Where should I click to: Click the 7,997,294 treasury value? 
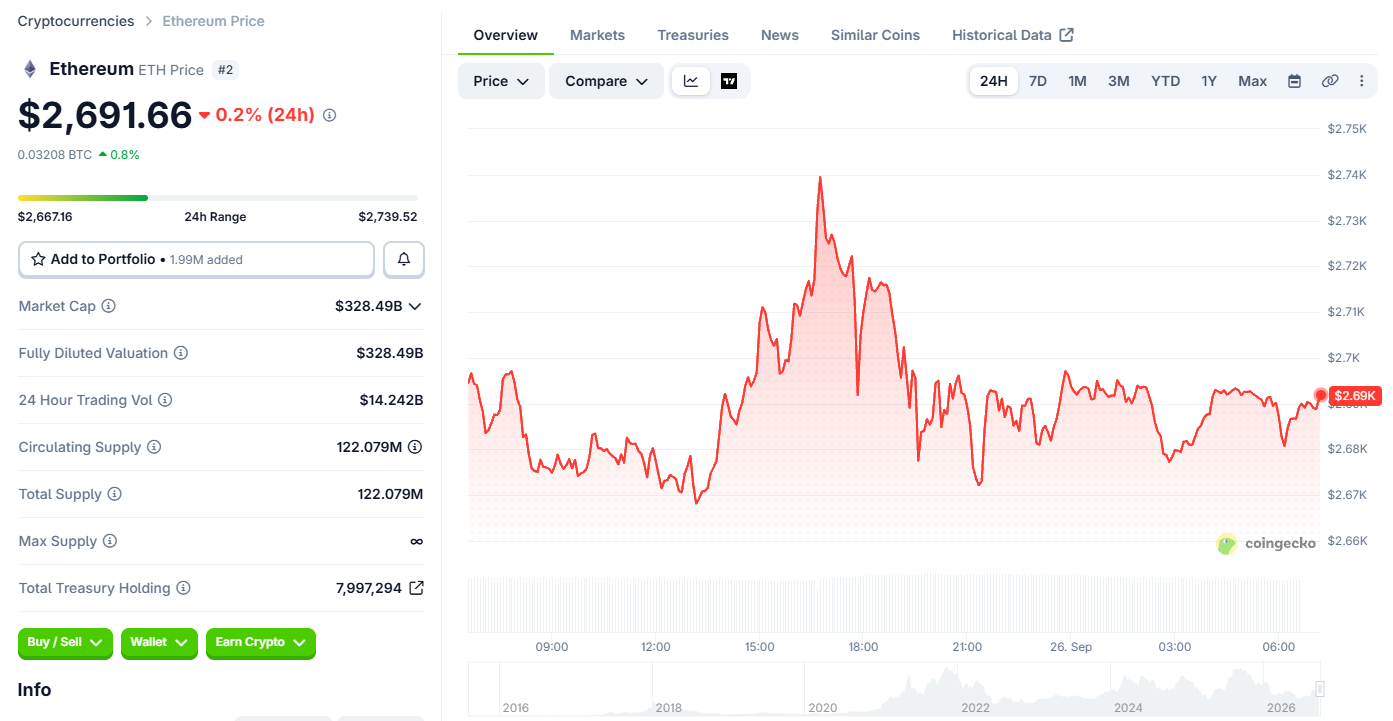click(369, 588)
